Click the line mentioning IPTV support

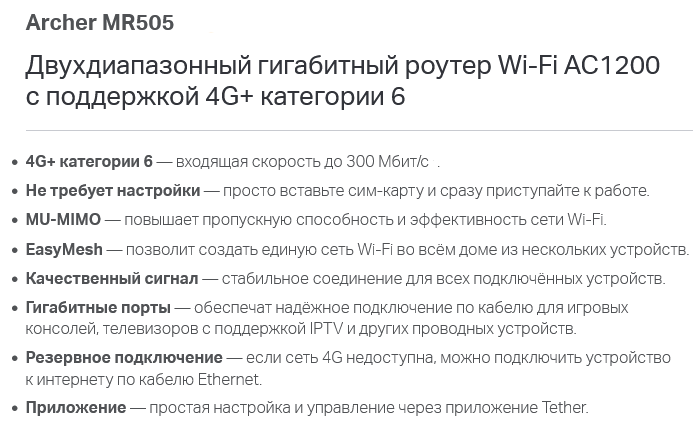(x=301, y=329)
